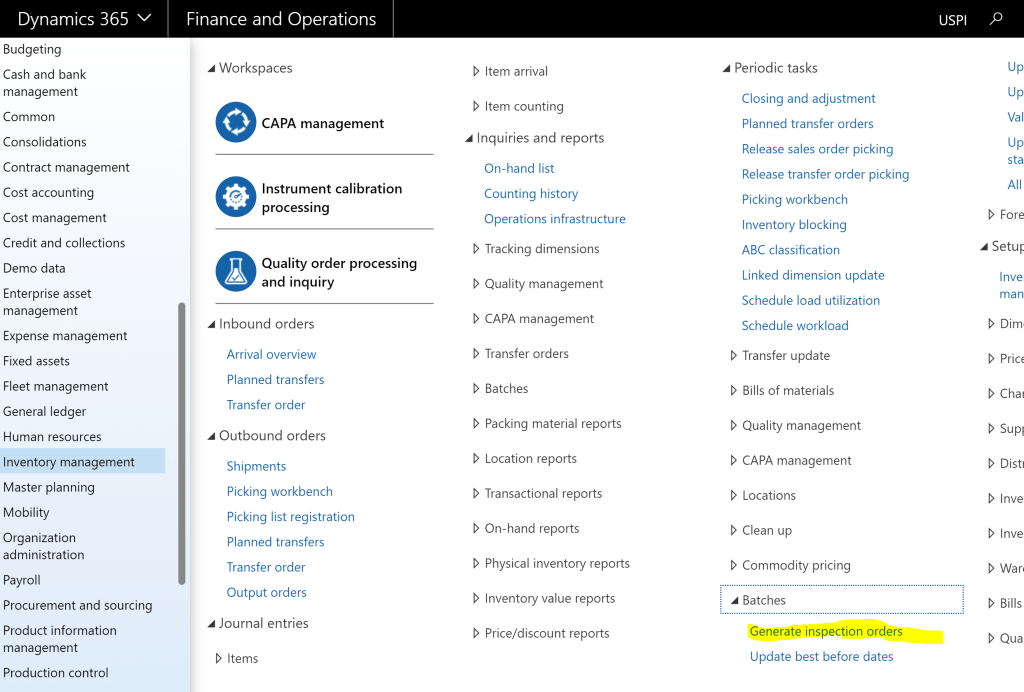Open Master planning module

[x=49, y=487]
